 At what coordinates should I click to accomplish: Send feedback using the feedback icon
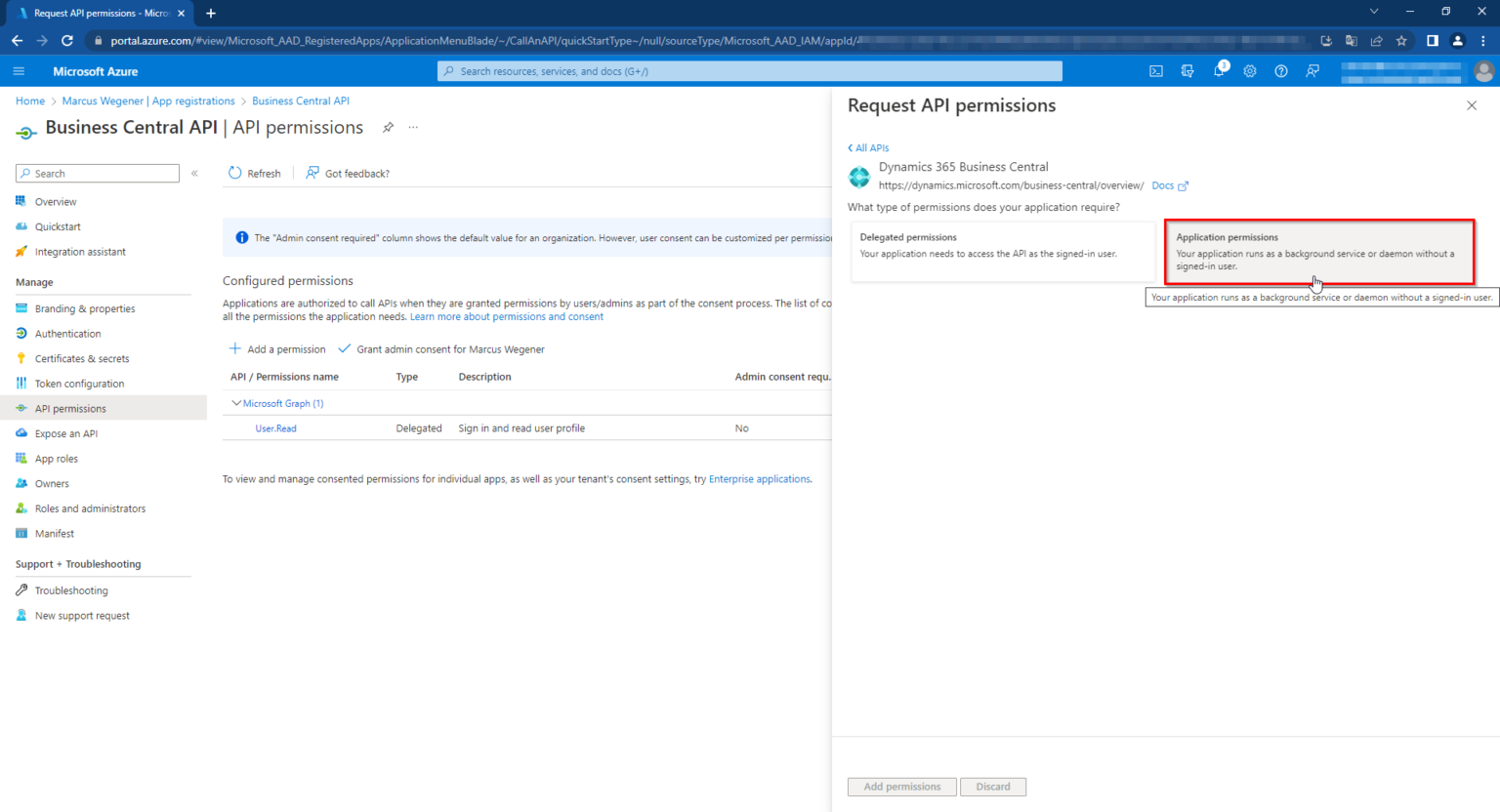click(1312, 70)
